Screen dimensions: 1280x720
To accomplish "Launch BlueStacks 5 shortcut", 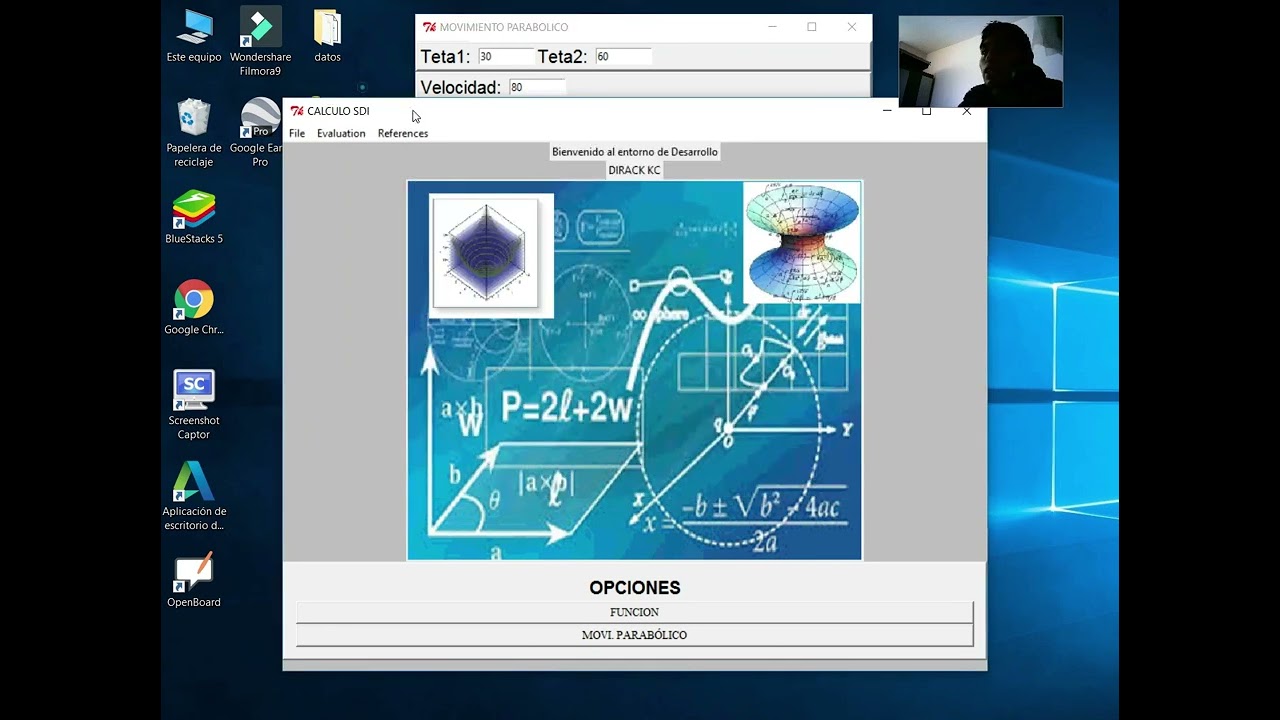I will click(194, 217).
